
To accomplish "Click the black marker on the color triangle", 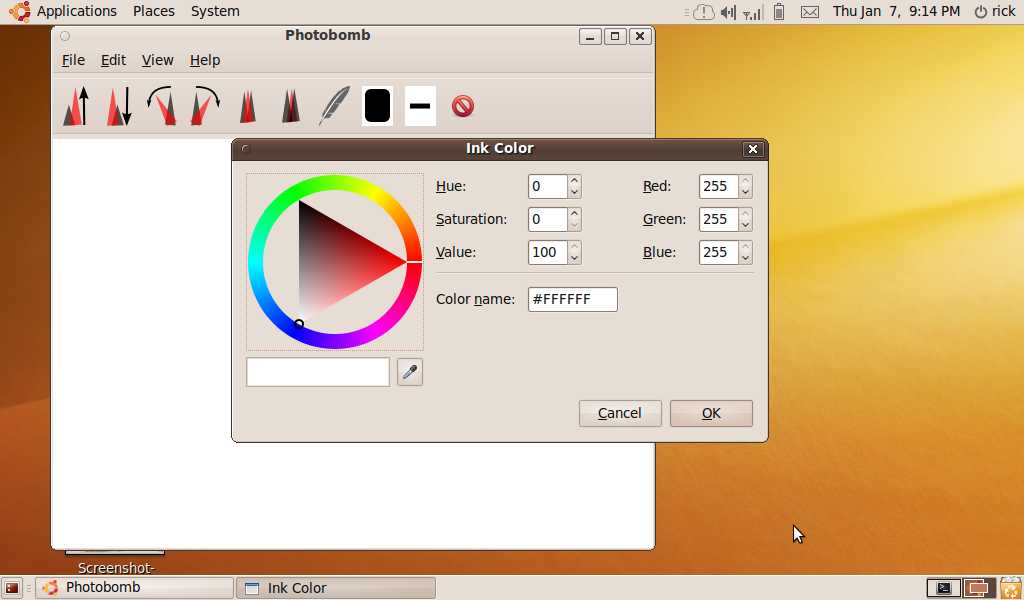I will coord(298,324).
